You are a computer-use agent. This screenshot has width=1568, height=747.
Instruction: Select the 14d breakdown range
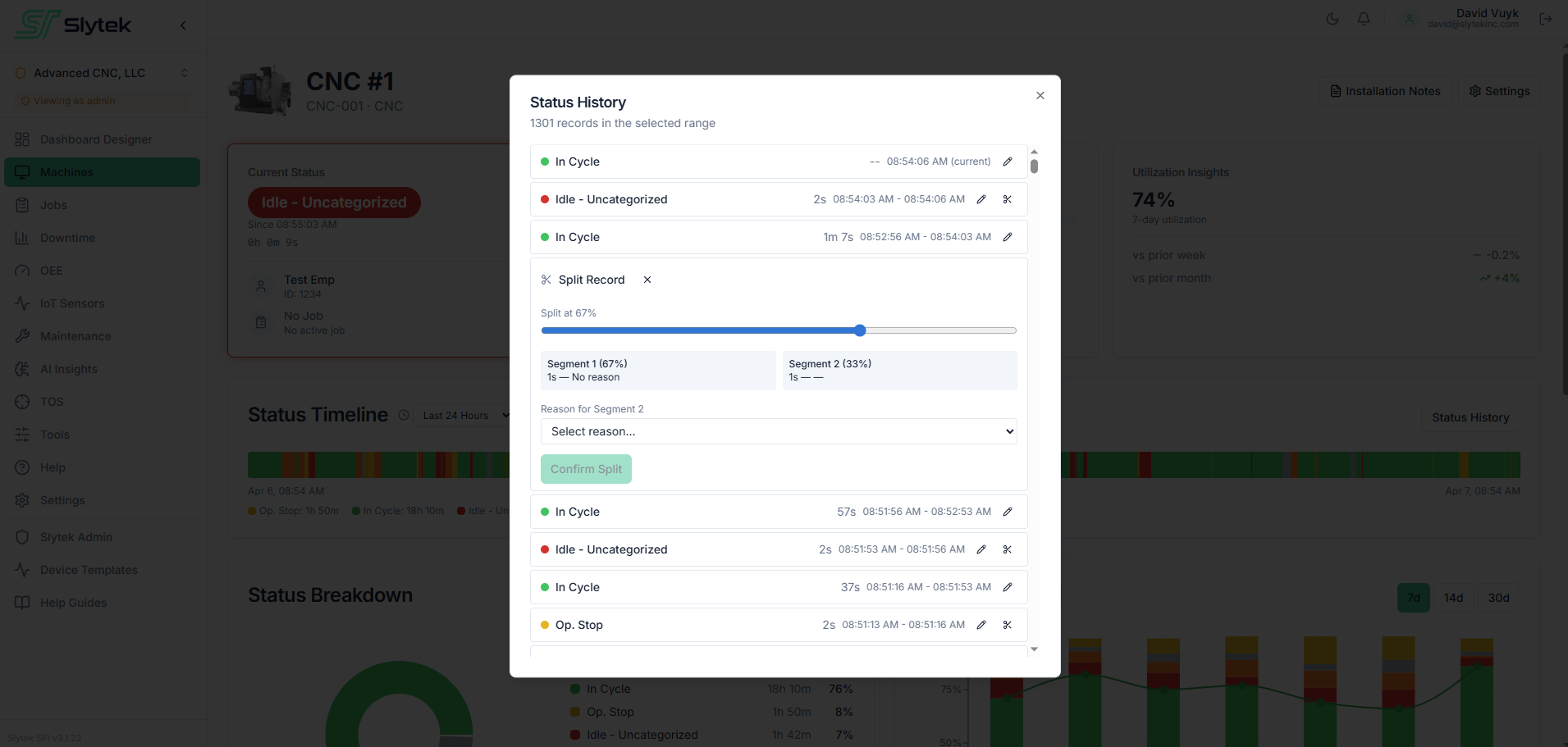pyautogui.click(x=1453, y=598)
